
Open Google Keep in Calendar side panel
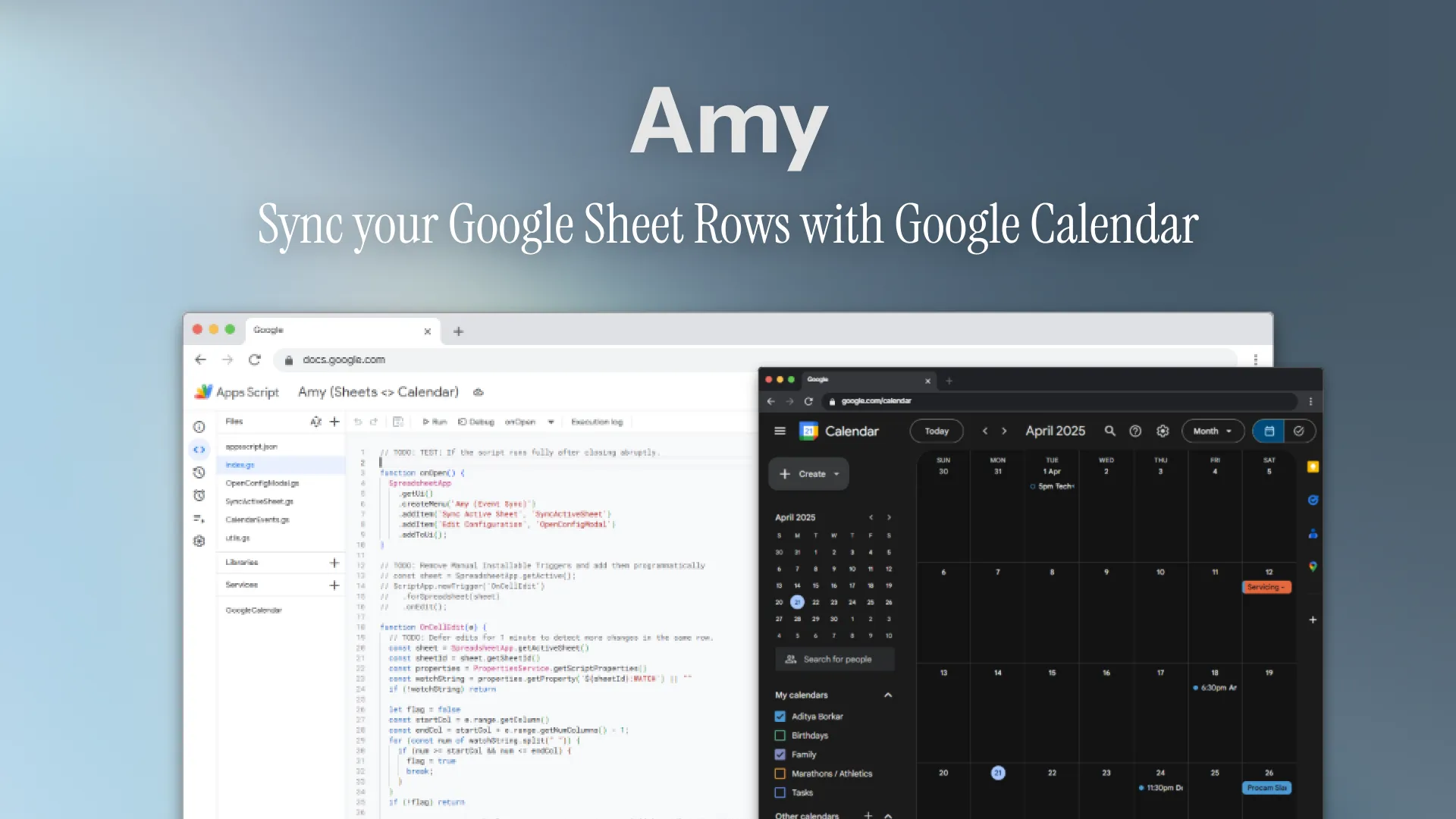click(1313, 467)
